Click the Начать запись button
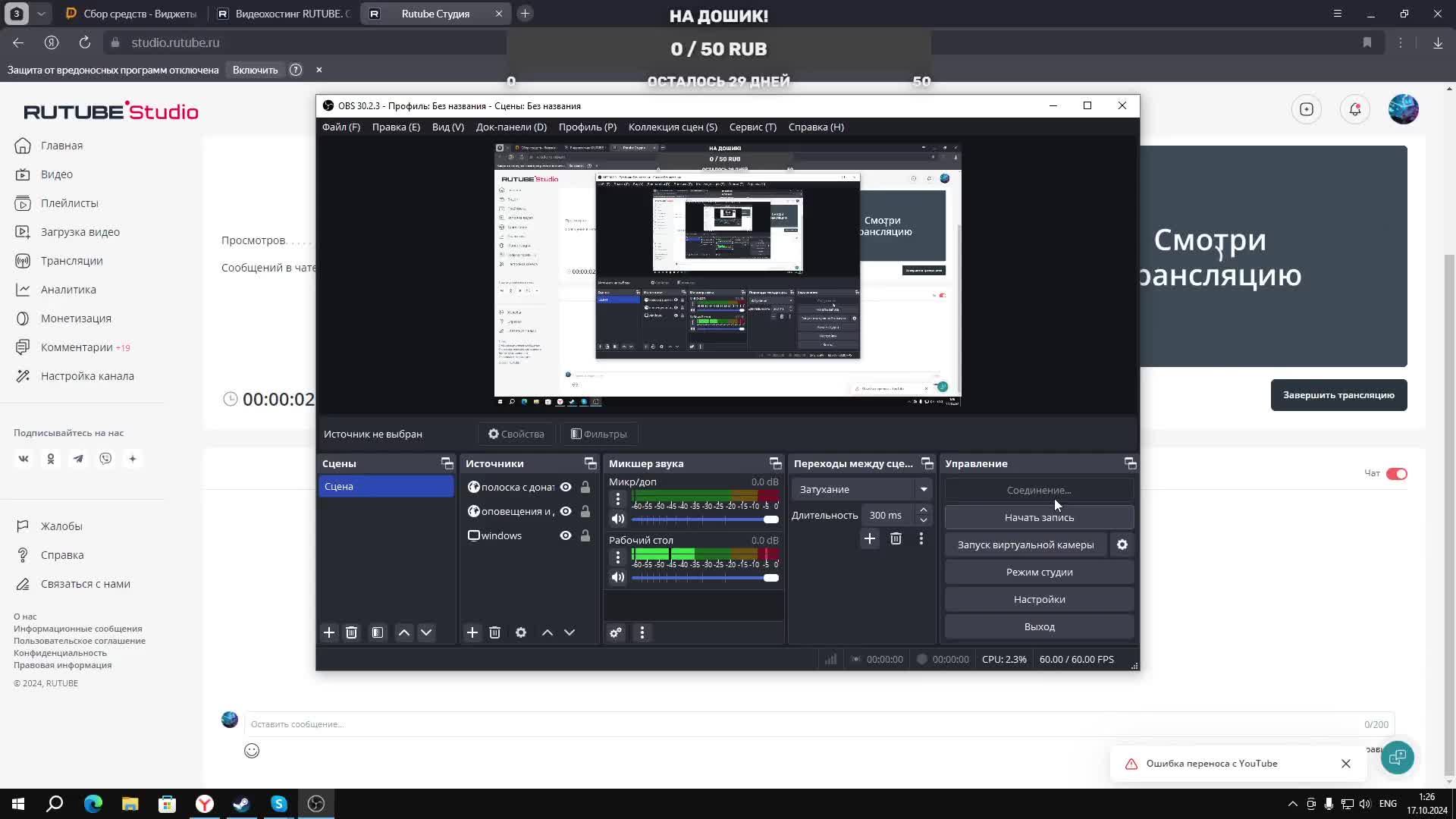The width and height of the screenshot is (1456, 819). pyautogui.click(x=1039, y=517)
